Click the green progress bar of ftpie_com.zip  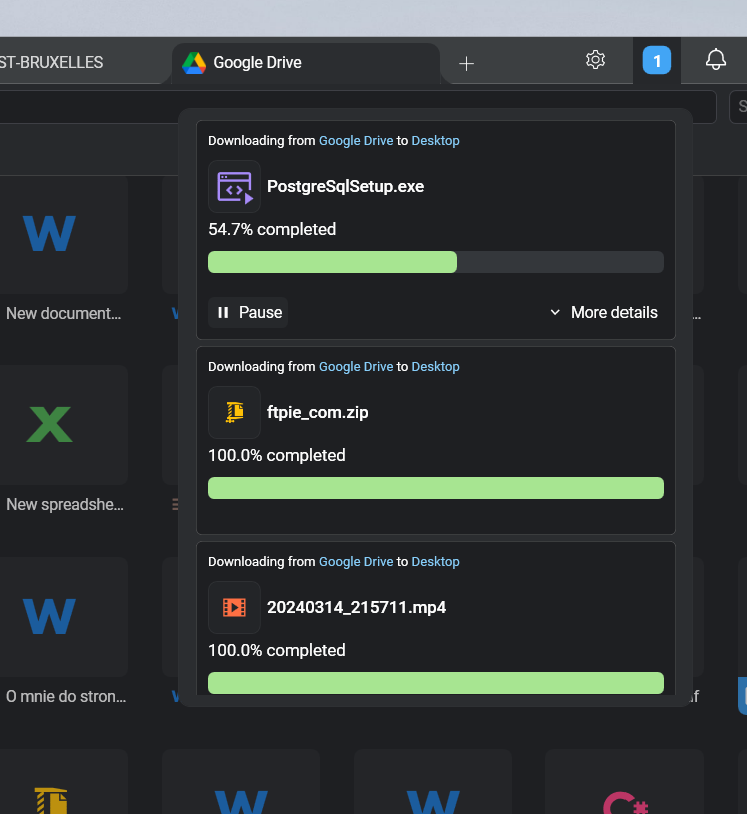(x=435, y=487)
